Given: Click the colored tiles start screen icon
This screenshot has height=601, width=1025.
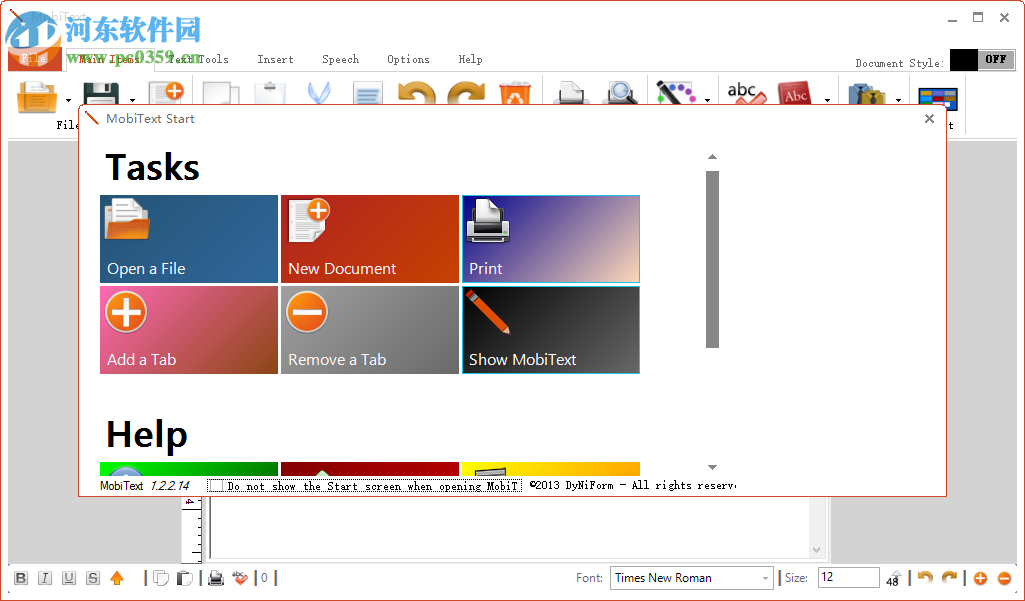Looking at the screenshot, I should [937, 97].
